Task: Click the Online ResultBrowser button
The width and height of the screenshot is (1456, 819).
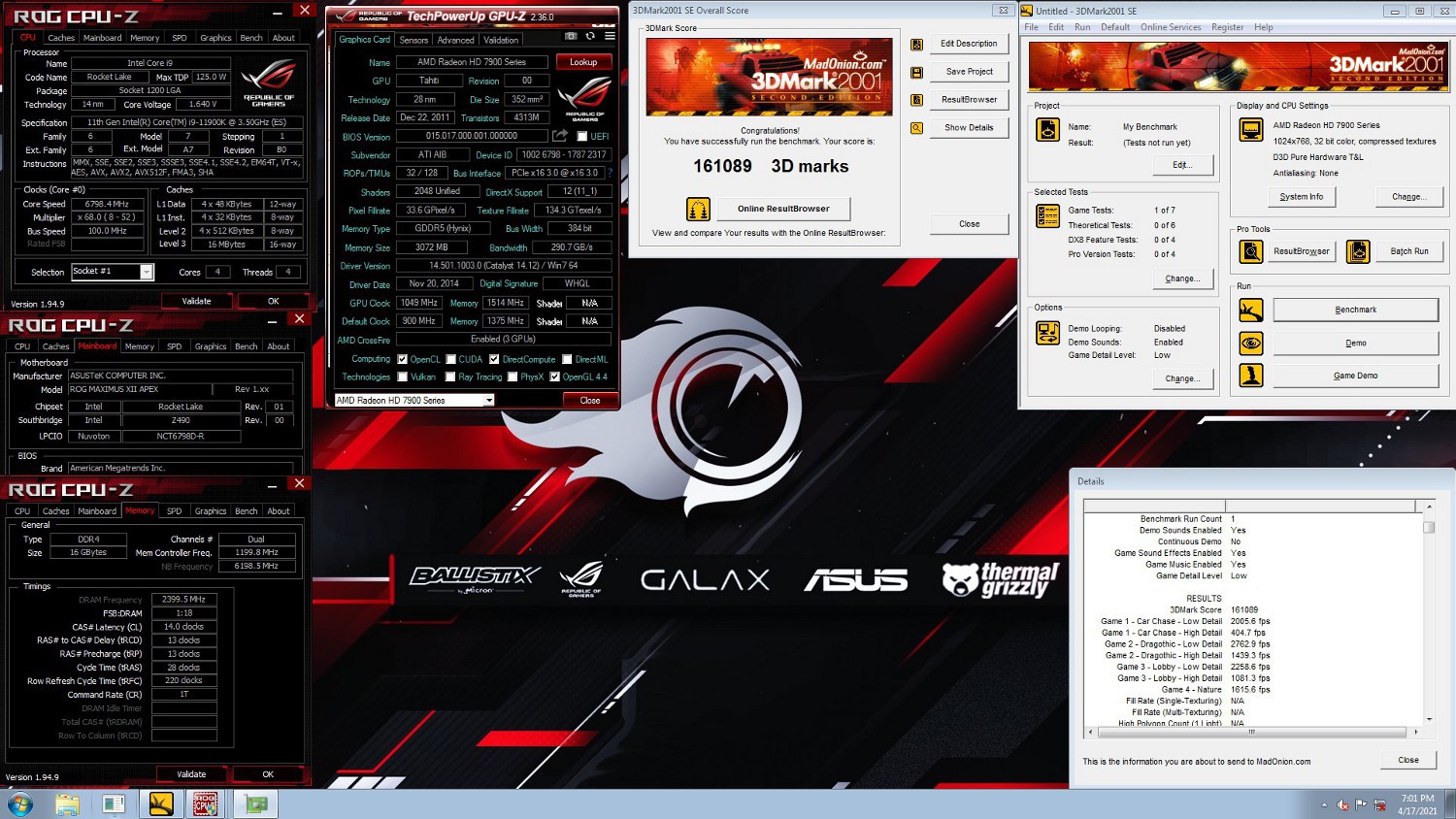Action: [x=783, y=209]
